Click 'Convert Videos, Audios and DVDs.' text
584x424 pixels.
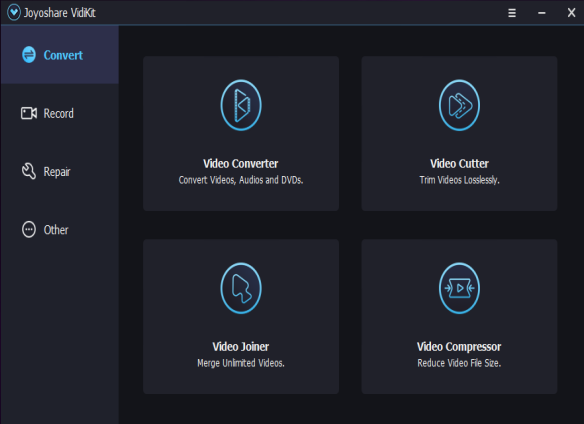(241, 180)
